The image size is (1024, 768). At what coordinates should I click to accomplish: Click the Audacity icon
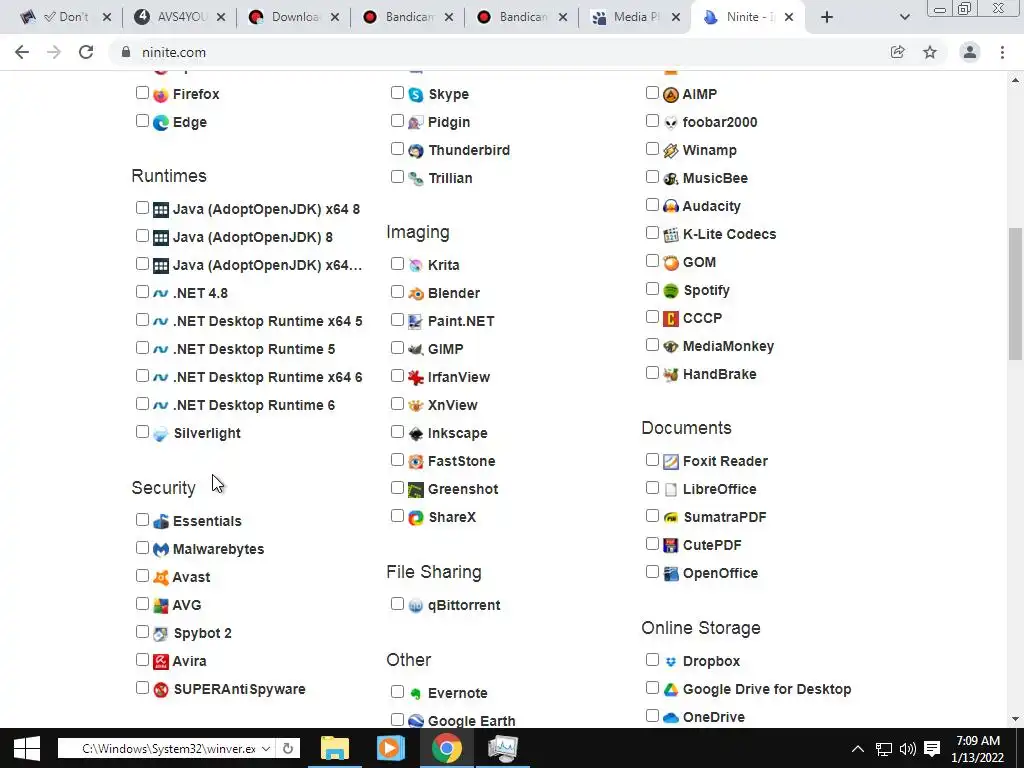point(671,206)
